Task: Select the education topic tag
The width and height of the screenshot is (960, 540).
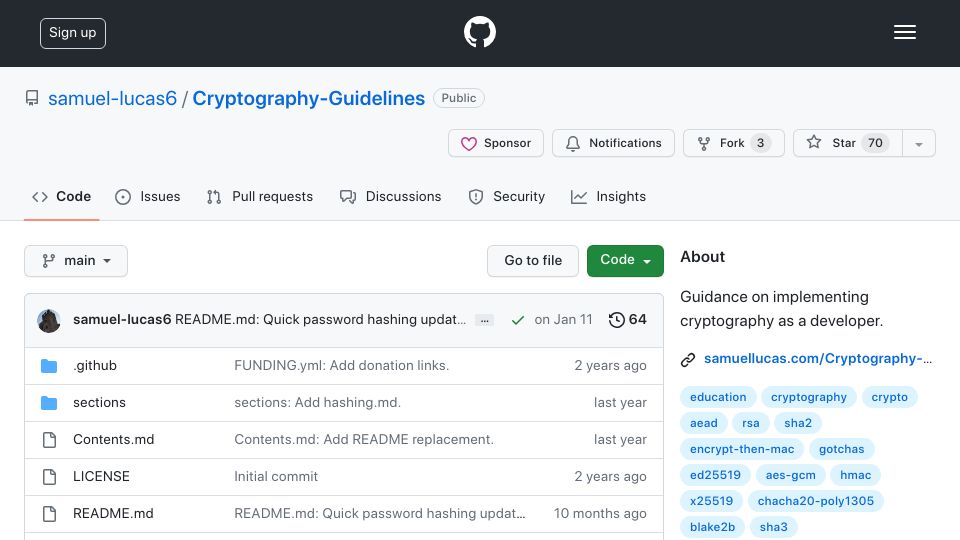Action: [x=718, y=397]
